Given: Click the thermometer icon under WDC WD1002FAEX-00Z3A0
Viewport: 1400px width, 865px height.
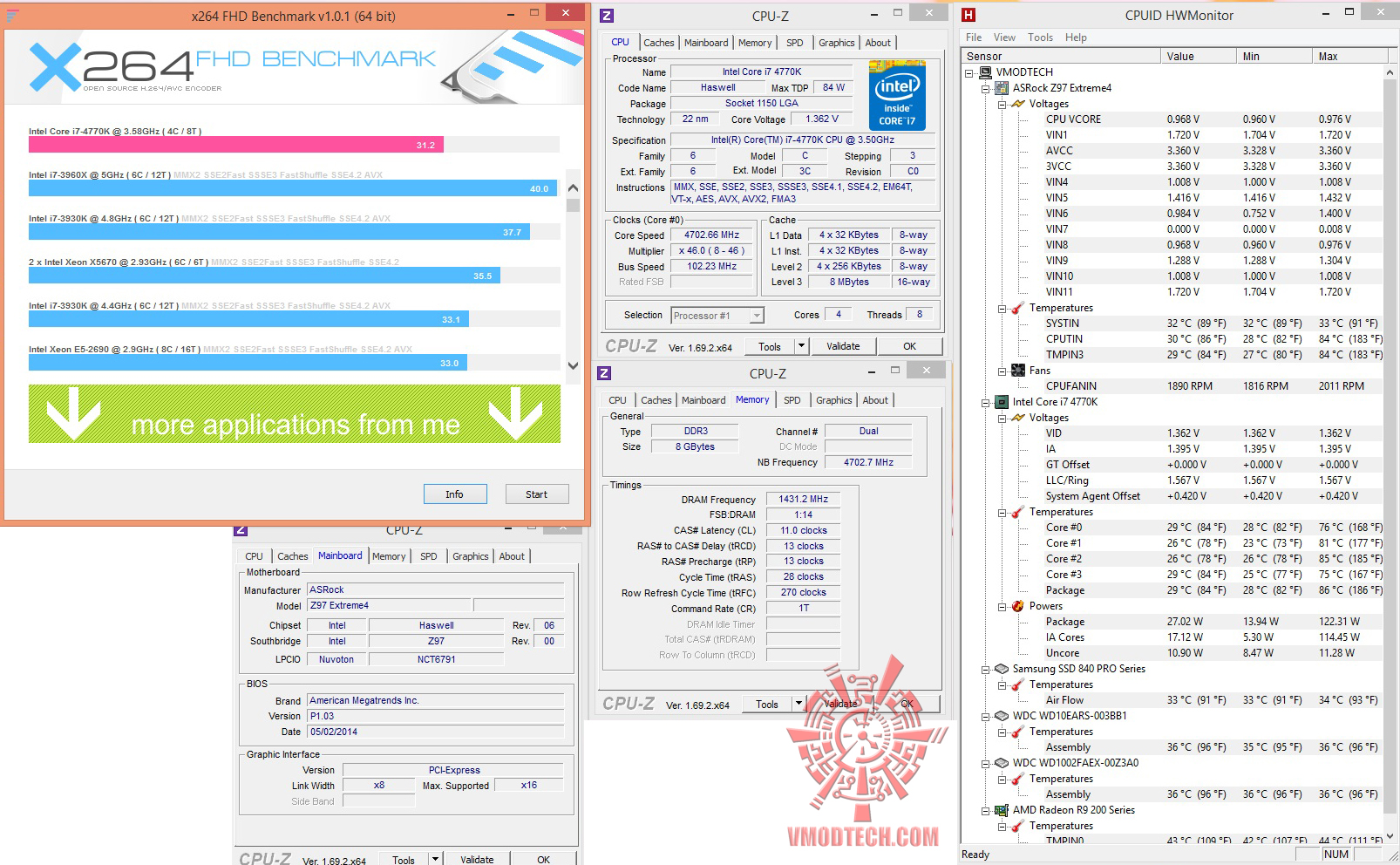Looking at the screenshot, I should (x=1018, y=779).
